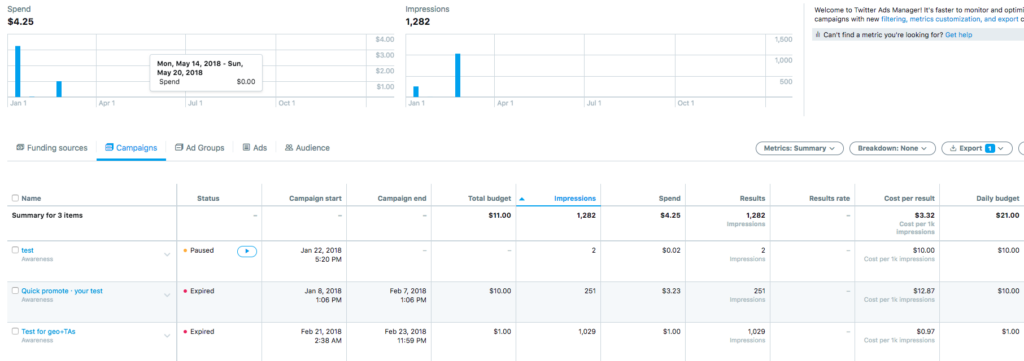Expand chevron menu on 'Quick promote - your test' row
Screen dimensions: 1024x361
pyautogui.click(x=167, y=295)
